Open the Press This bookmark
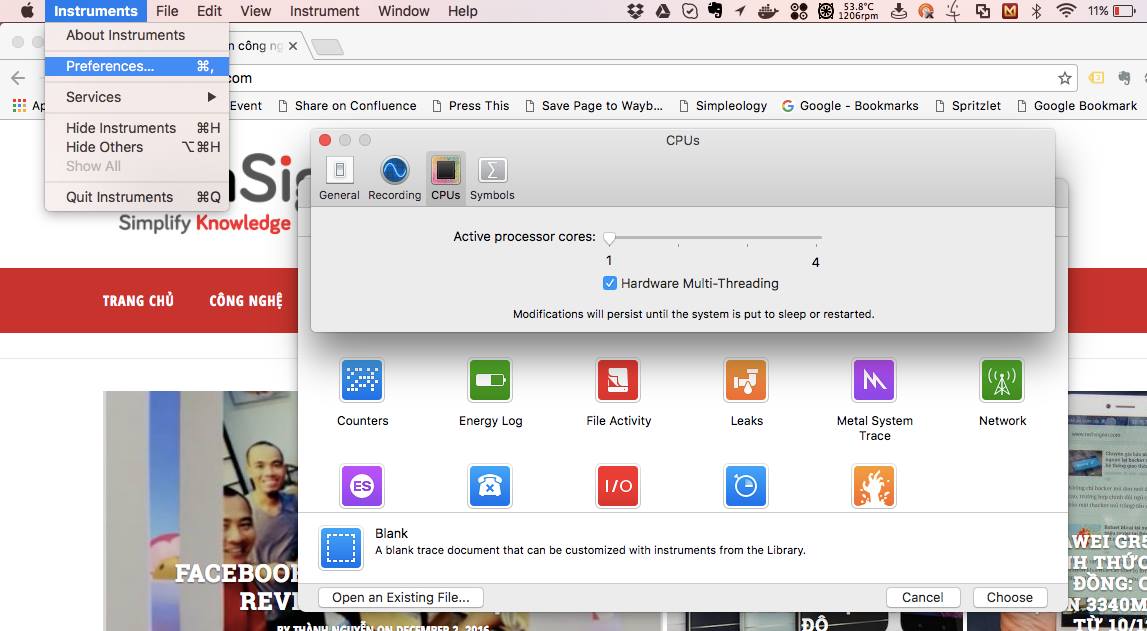The image size is (1147, 631). 470,106
